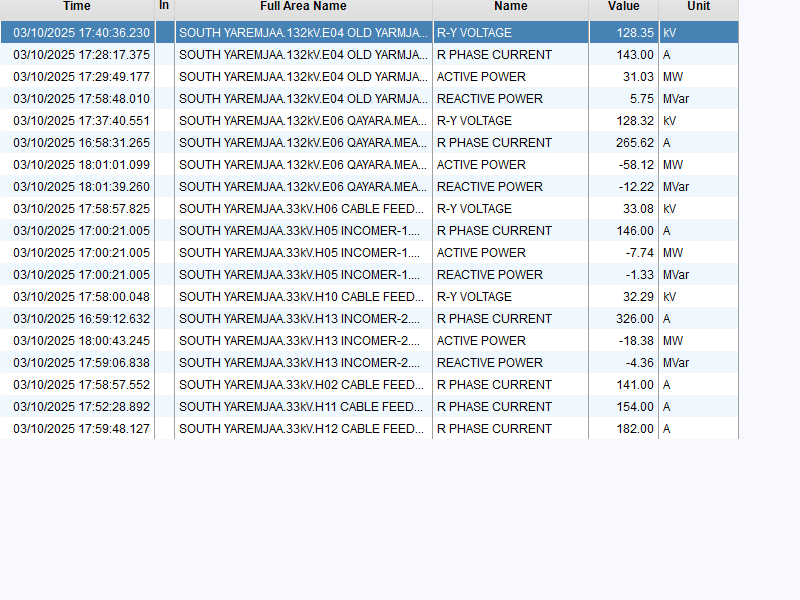Select time 03/10/2025 17:59:48.127

pos(77,428)
